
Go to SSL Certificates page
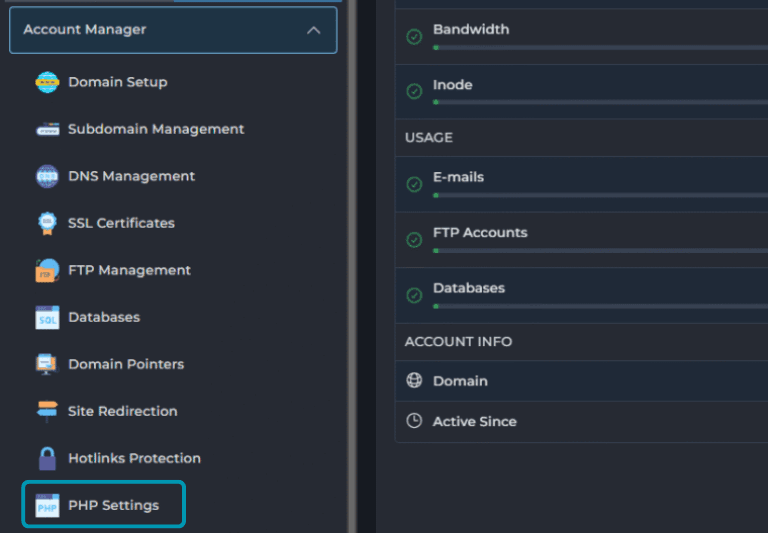pyautogui.click(x=121, y=223)
